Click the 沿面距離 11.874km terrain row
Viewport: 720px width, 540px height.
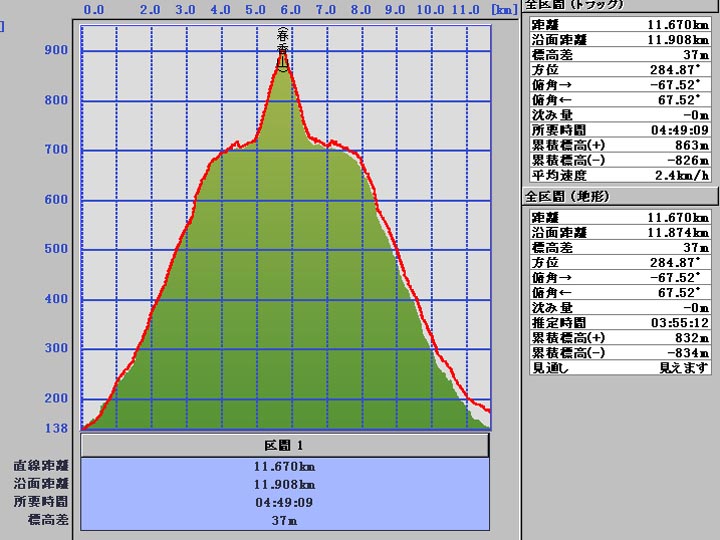[618, 233]
